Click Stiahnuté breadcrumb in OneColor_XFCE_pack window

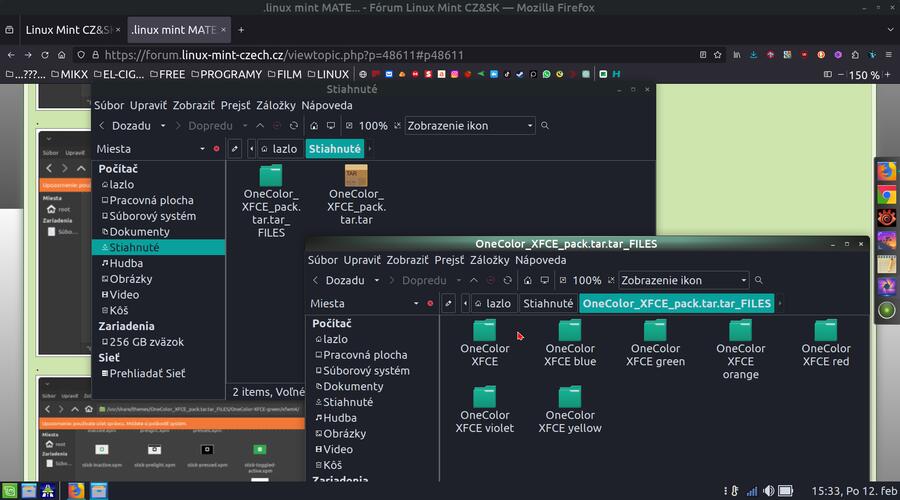tap(548, 303)
